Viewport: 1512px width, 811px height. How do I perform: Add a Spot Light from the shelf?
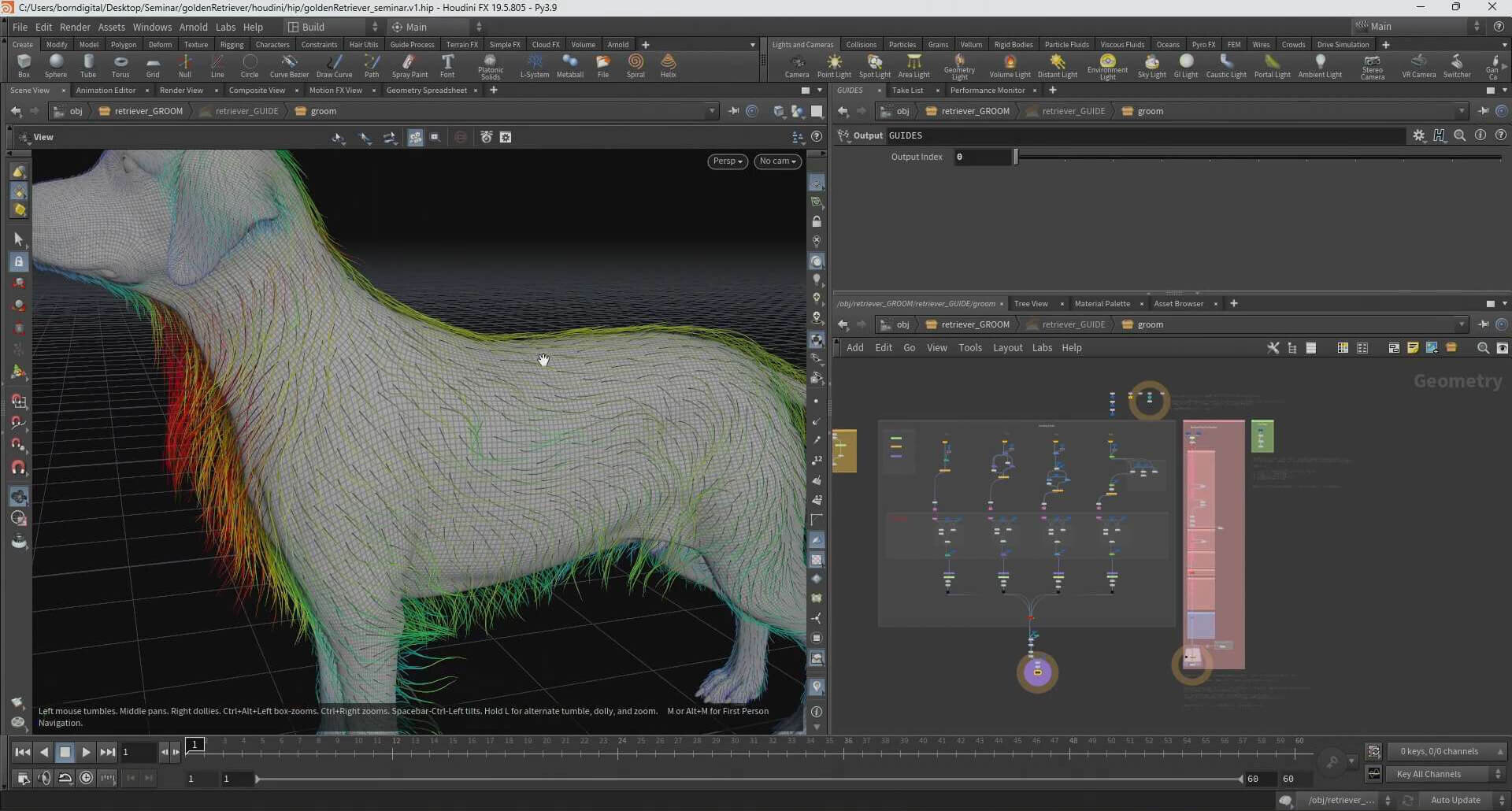[x=874, y=65]
